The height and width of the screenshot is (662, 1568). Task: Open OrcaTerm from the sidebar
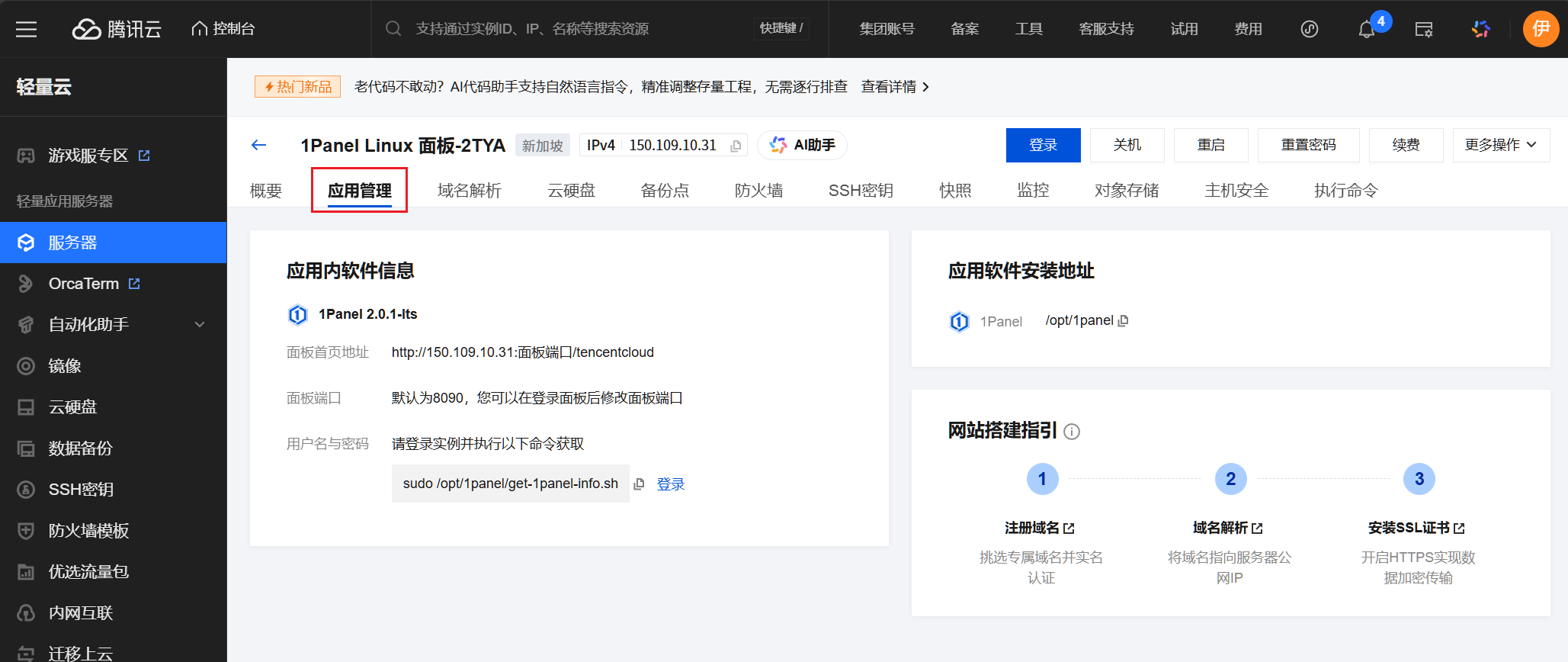[84, 284]
